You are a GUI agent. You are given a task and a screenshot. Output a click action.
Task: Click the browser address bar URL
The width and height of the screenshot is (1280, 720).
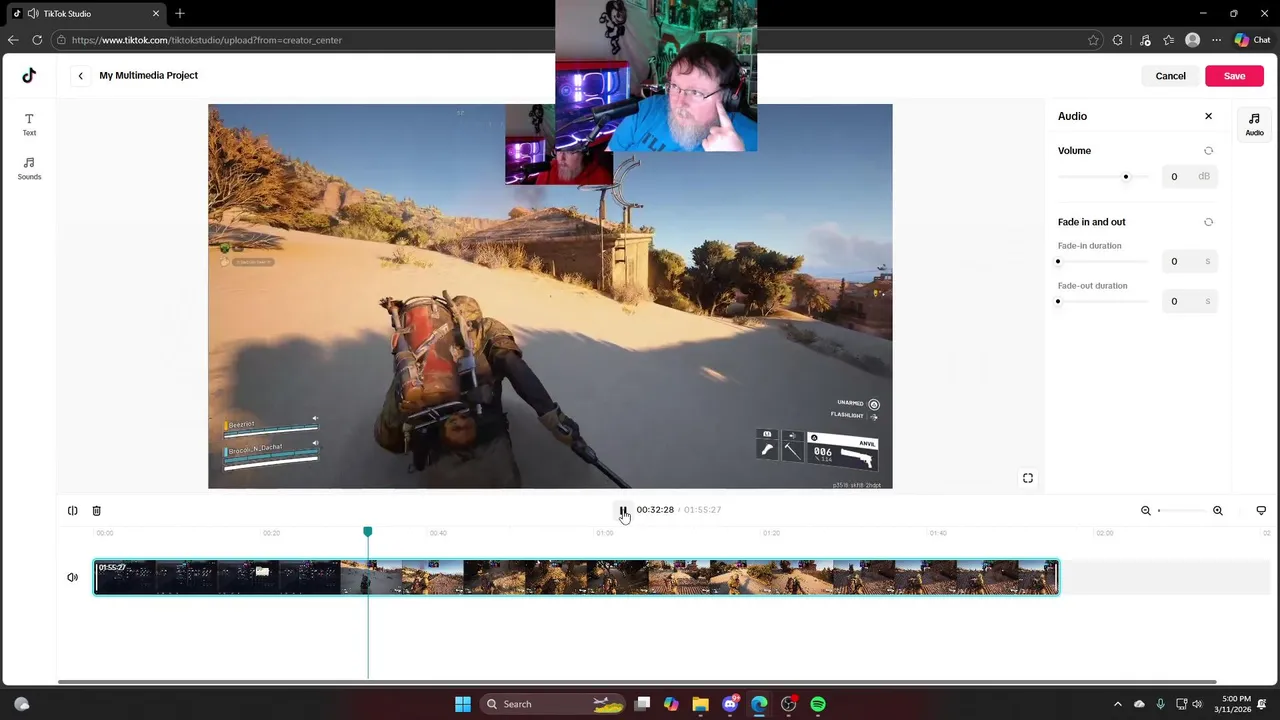[x=207, y=40]
